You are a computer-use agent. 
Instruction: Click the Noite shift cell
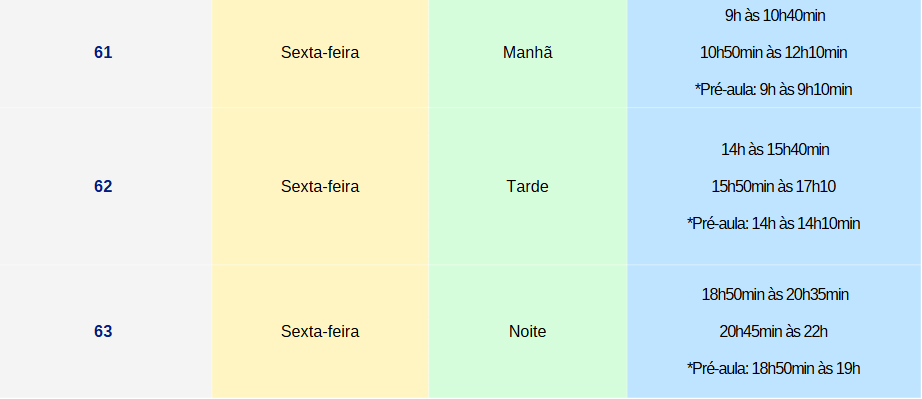tap(527, 331)
